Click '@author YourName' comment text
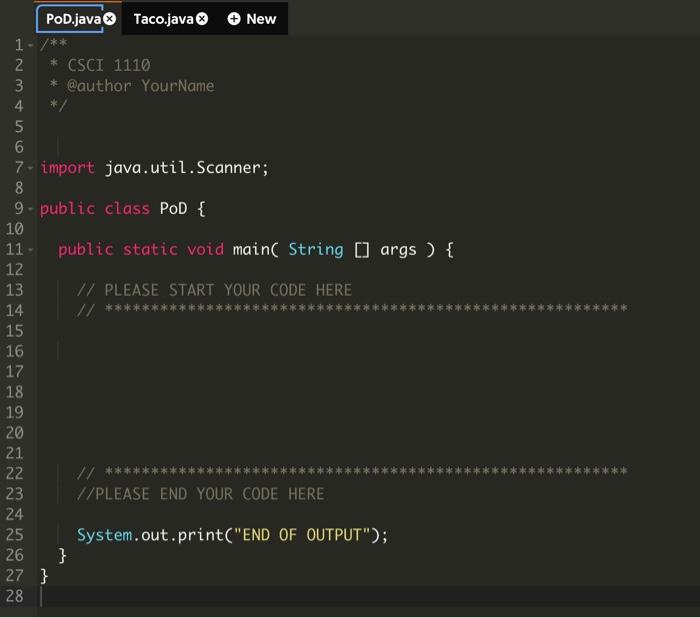700x618 pixels. 141,86
